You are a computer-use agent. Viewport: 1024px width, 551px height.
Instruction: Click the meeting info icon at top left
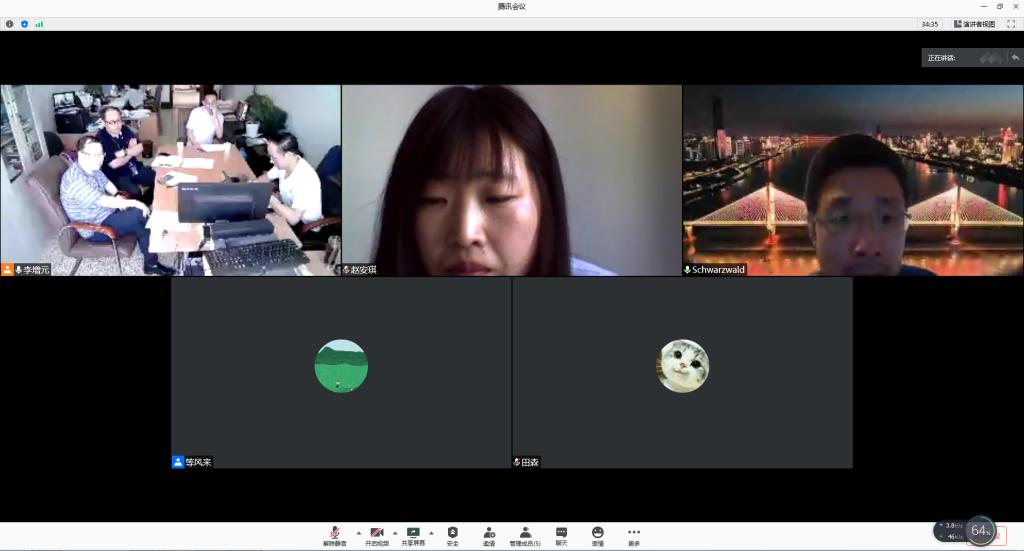pos(10,23)
